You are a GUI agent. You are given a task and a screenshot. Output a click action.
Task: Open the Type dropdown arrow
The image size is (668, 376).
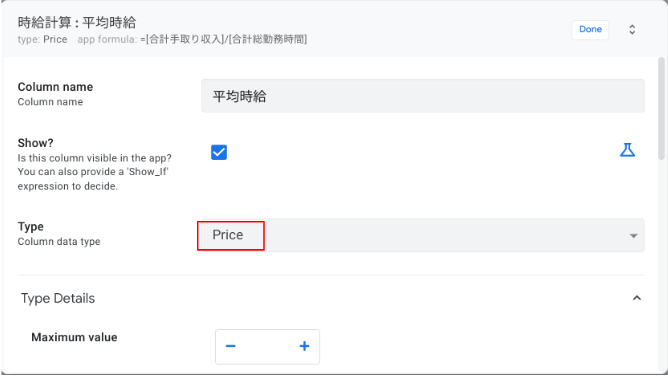(x=633, y=236)
